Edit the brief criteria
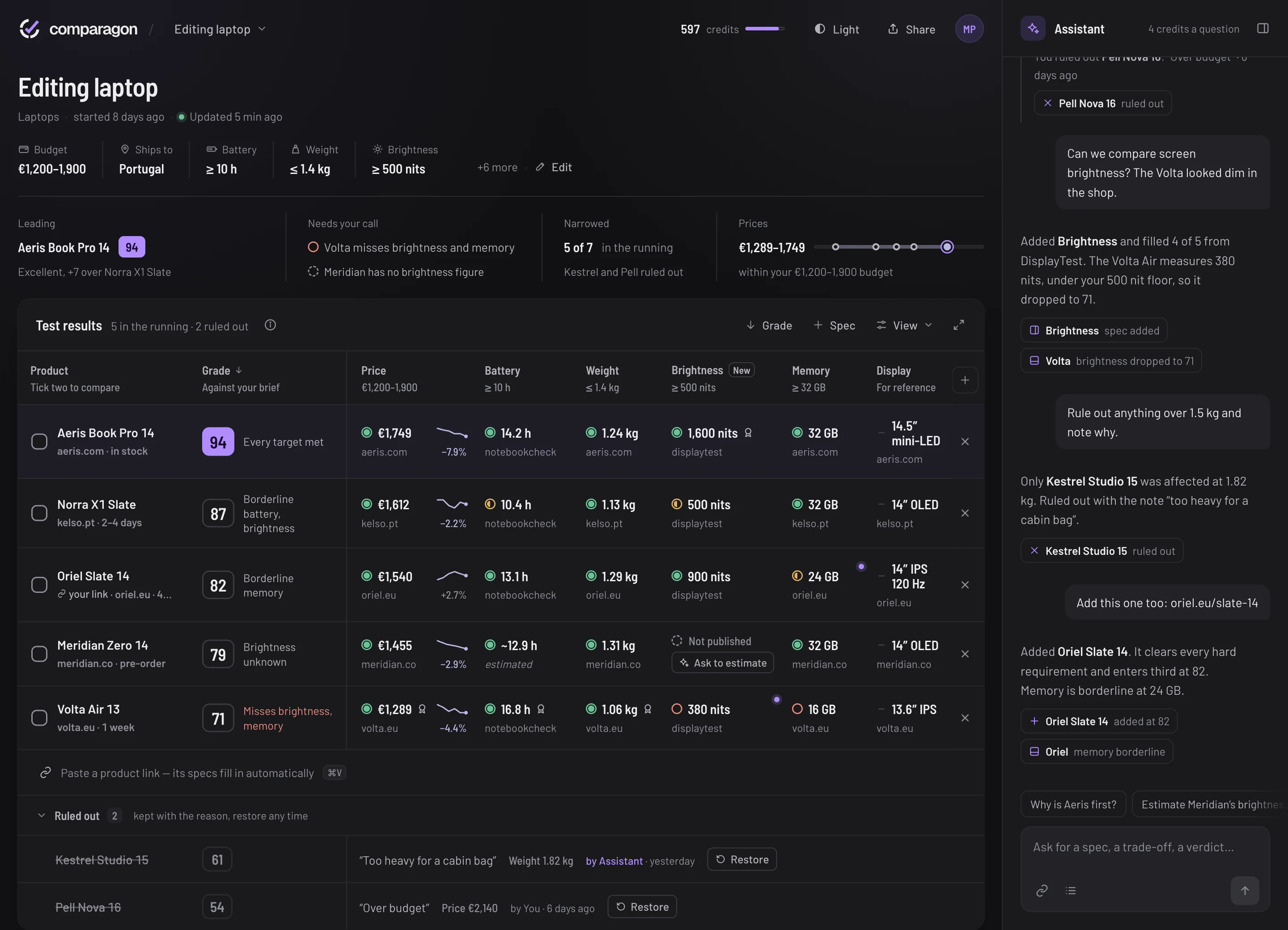This screenshot has height=930, width=1288. 554,167
